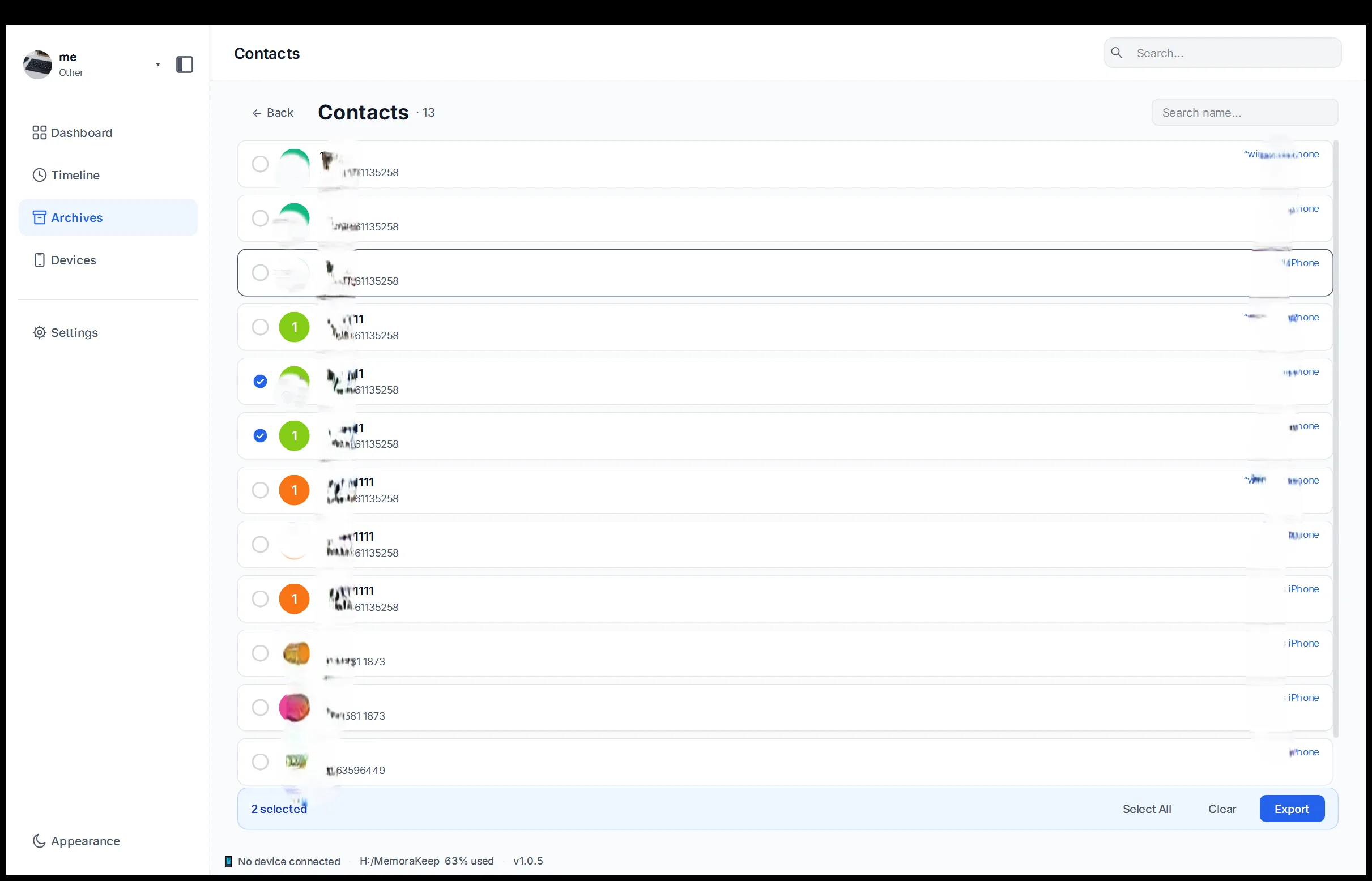This screenshot has width=1372, height=881.
Task: Open Devices in sidebar
Action: [108, 260]
